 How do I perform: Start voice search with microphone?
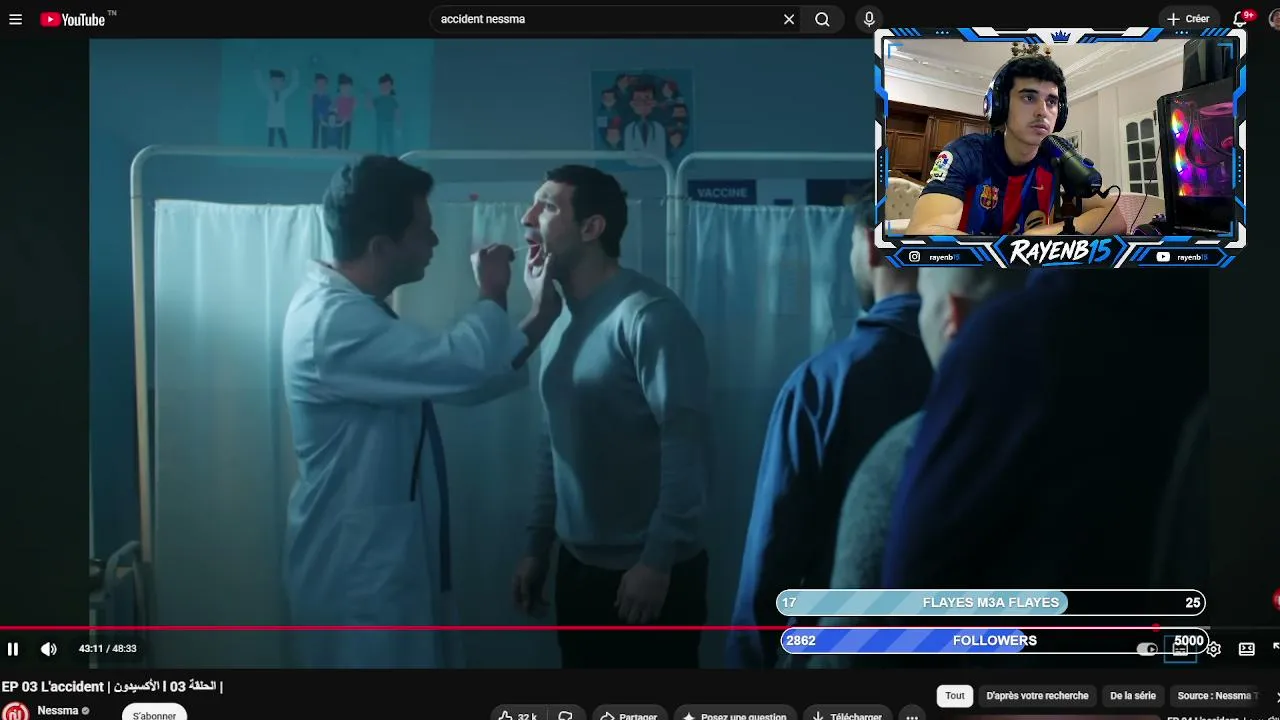pos(869,19)
